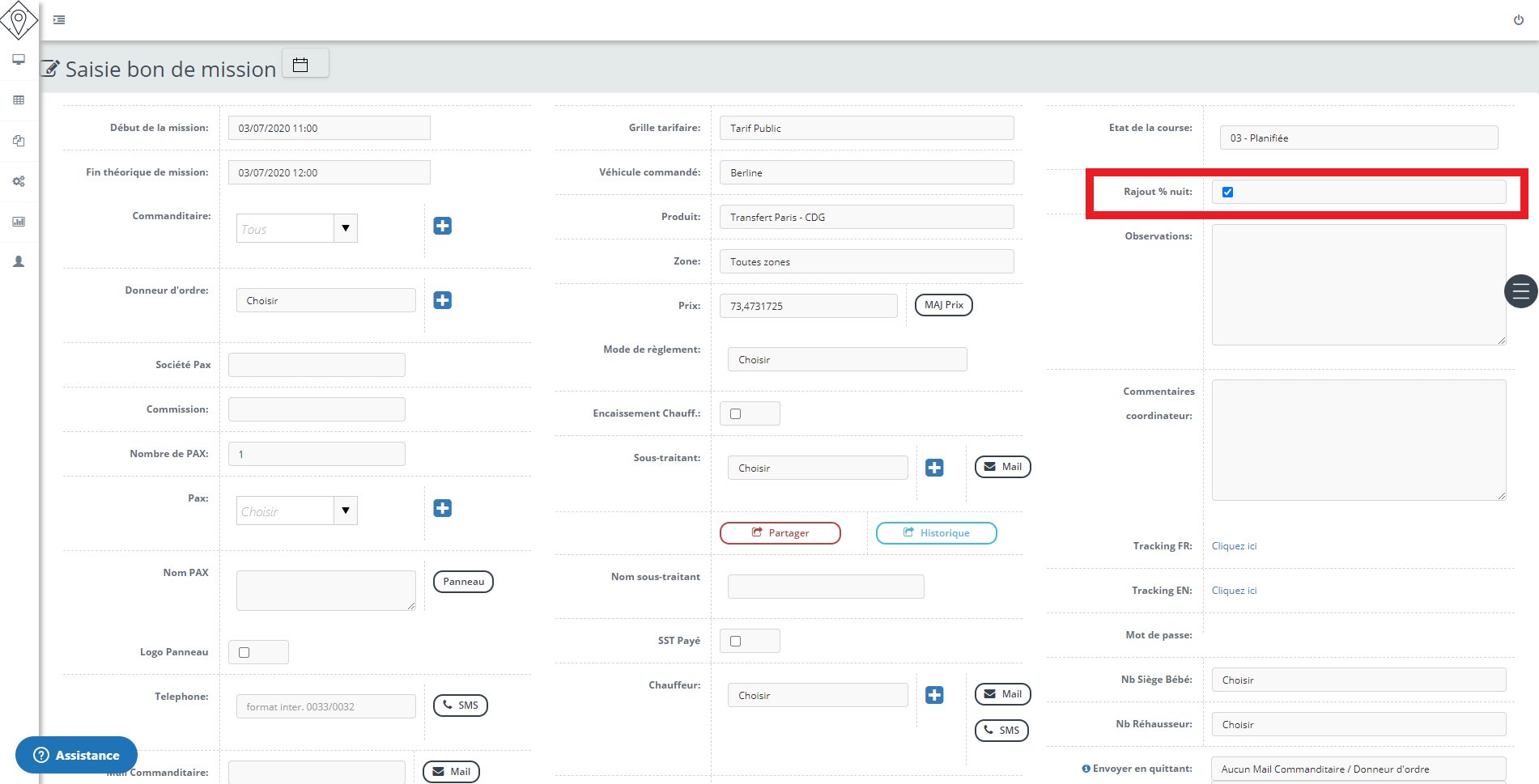Click the Observations text area
Screen dimensions: 1539x784
pos(1358,285)
